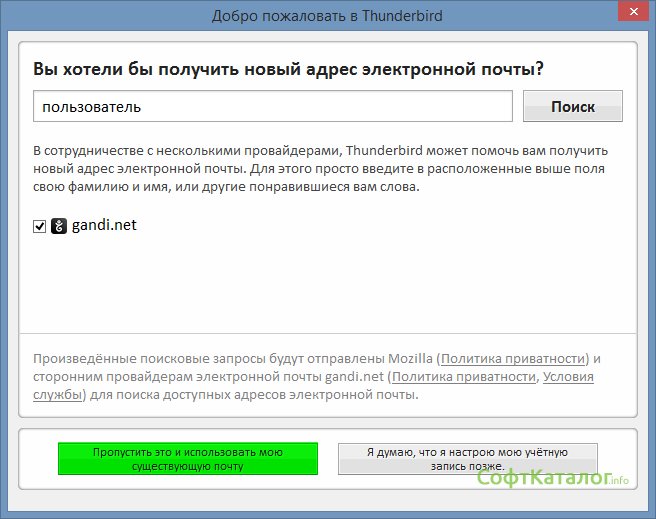Click the СофтКаталог.info watermark
Viewport: 656px width, 519px height.
(553, 479)
